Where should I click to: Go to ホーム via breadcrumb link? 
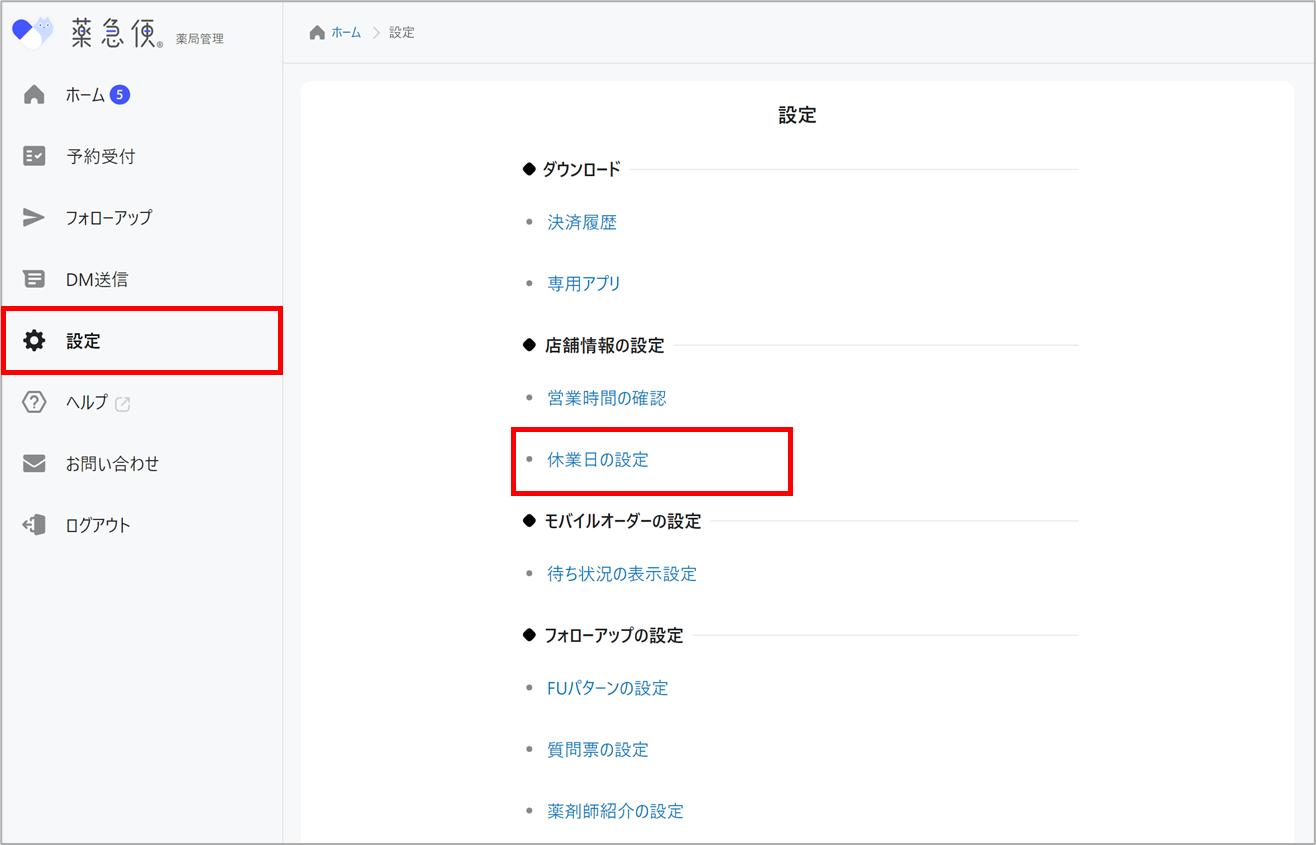pyautogui.click(x=346, y=33)
